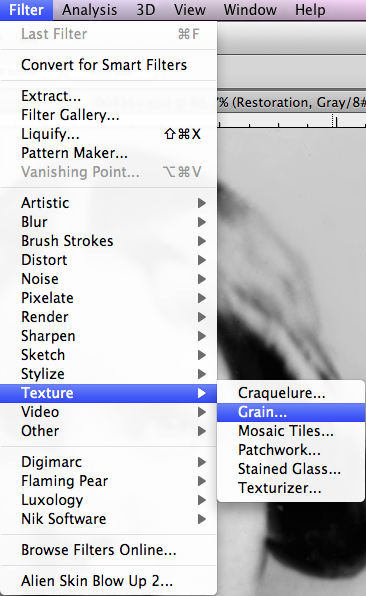Click Convert for Smart Filters
Screen dimensions: 366x596
(x=108, y=65)
